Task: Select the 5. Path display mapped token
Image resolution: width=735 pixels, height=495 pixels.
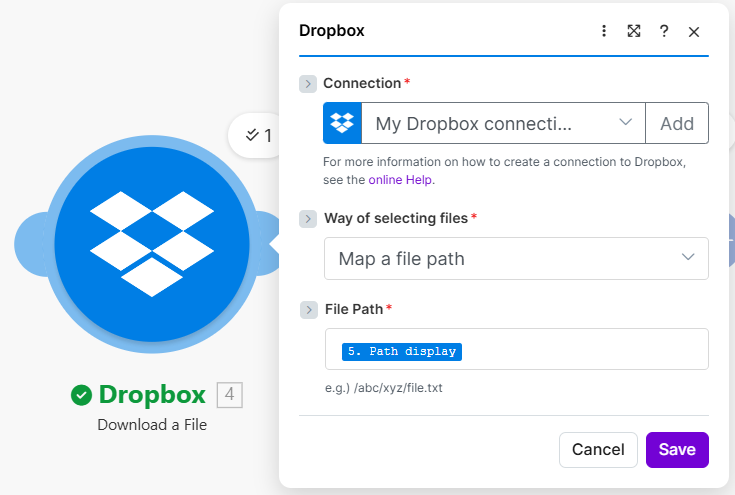Action: 401,352
